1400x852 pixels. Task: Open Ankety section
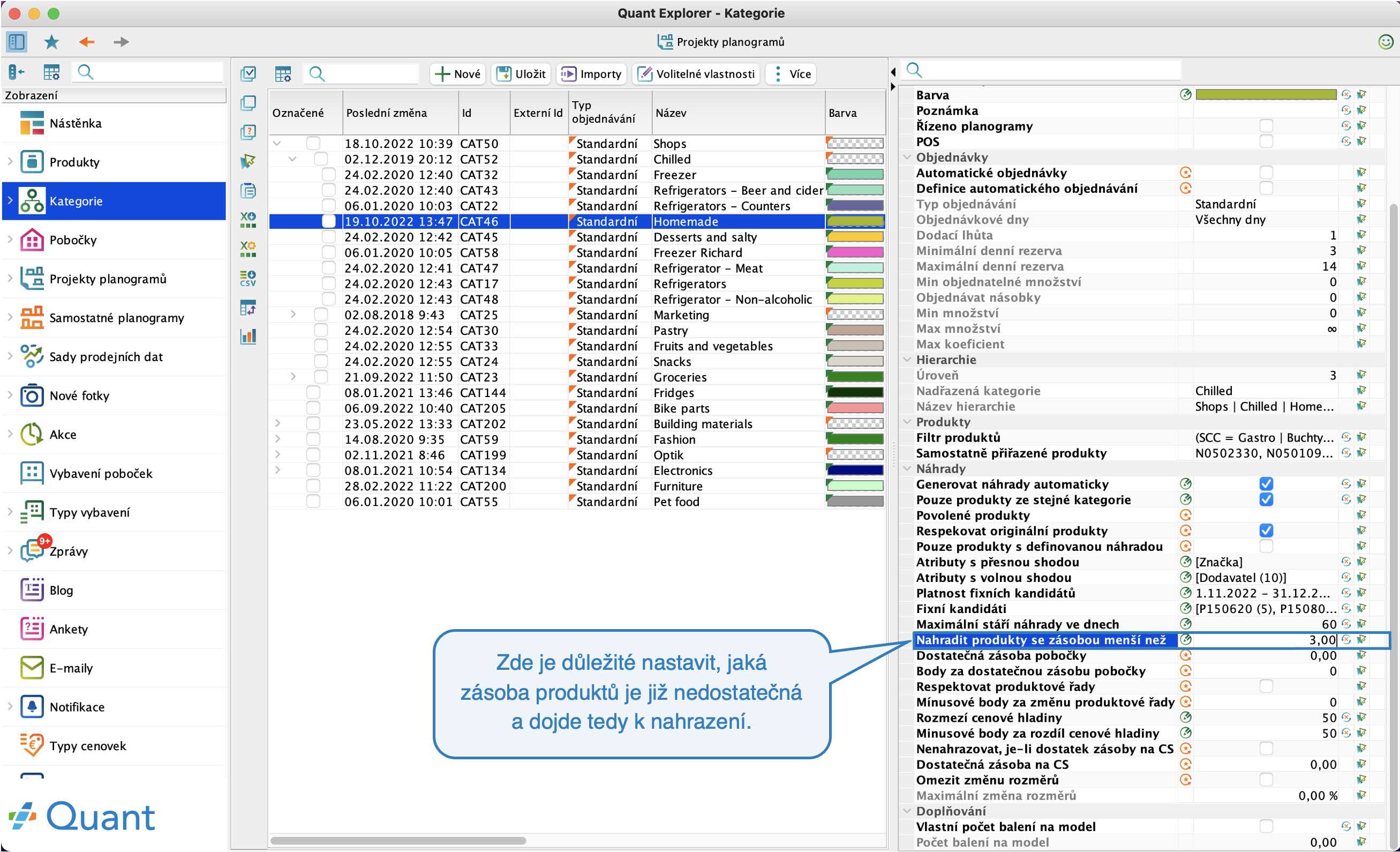click(x=114, y=629)
